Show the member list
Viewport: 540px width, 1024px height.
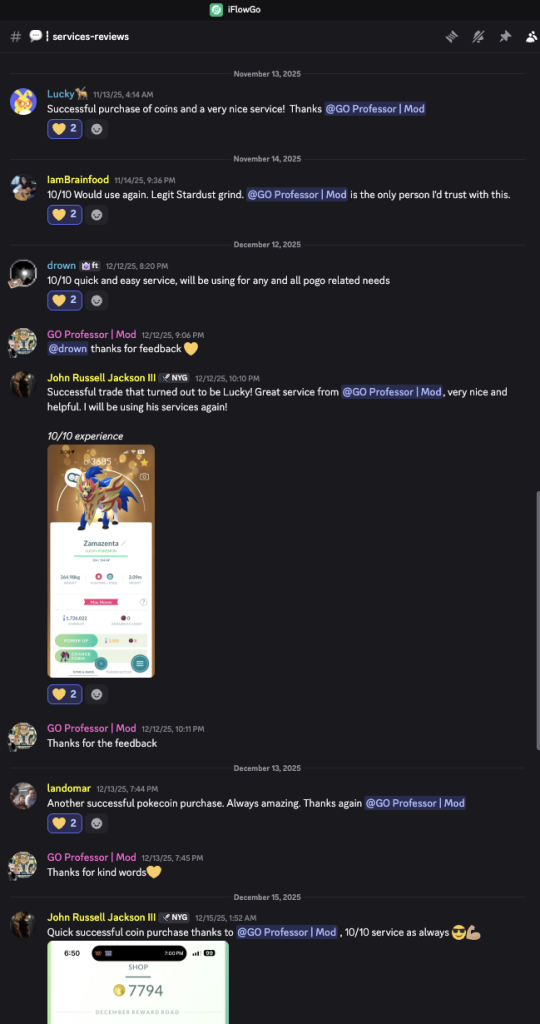click(532, 37)
